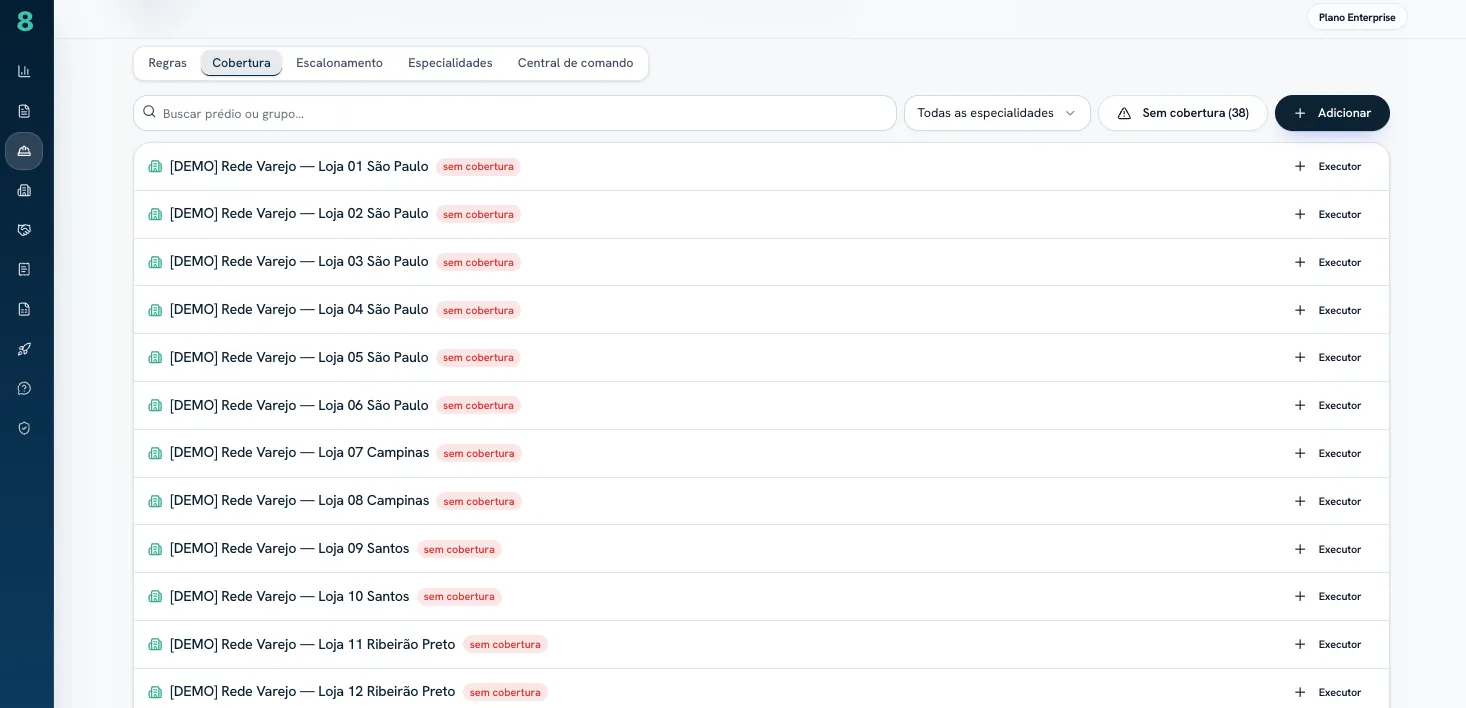
Task: Add Executor to Loja 07 Campinas
Action: tap(1328, 453)
